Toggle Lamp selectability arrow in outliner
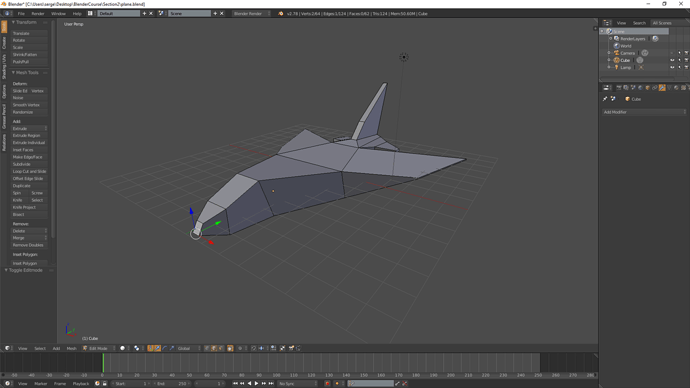 click(679, 67)
